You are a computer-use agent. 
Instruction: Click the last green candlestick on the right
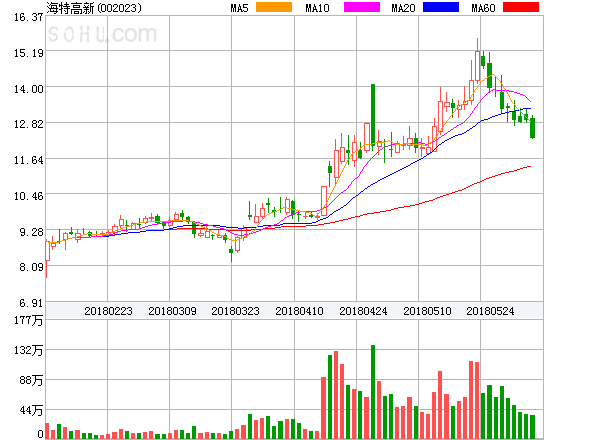533,127
